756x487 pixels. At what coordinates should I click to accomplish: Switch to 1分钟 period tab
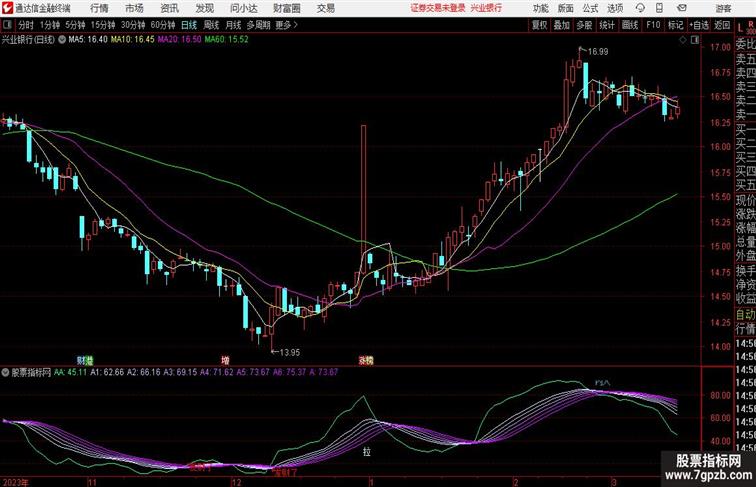coord(50,25)
